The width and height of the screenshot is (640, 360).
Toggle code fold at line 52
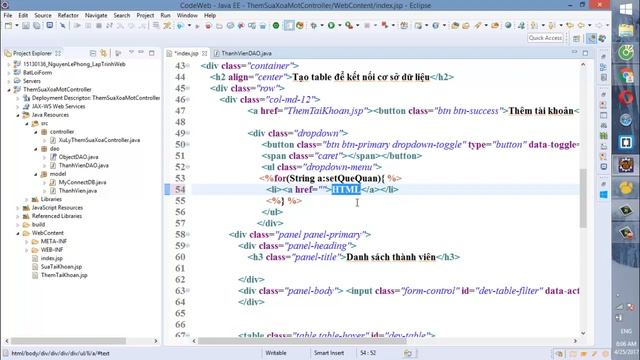coord(188,167)
